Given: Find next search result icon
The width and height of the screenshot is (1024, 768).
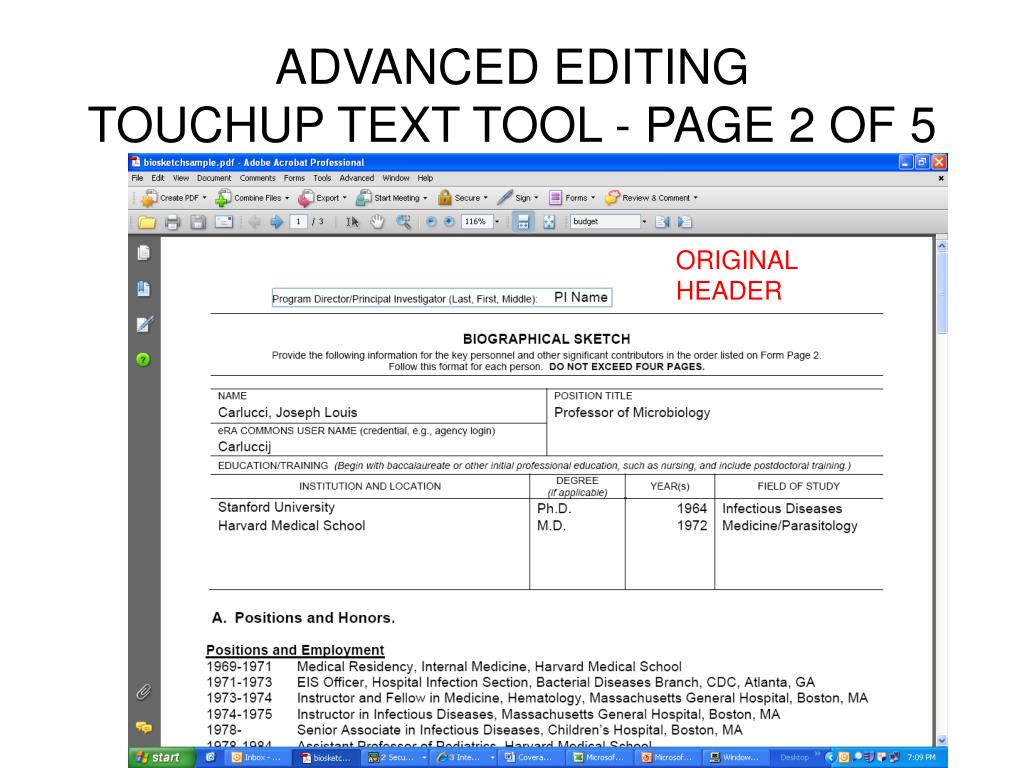Looking at the screenshot, I should pyautogui.click(x=684, y=222).
